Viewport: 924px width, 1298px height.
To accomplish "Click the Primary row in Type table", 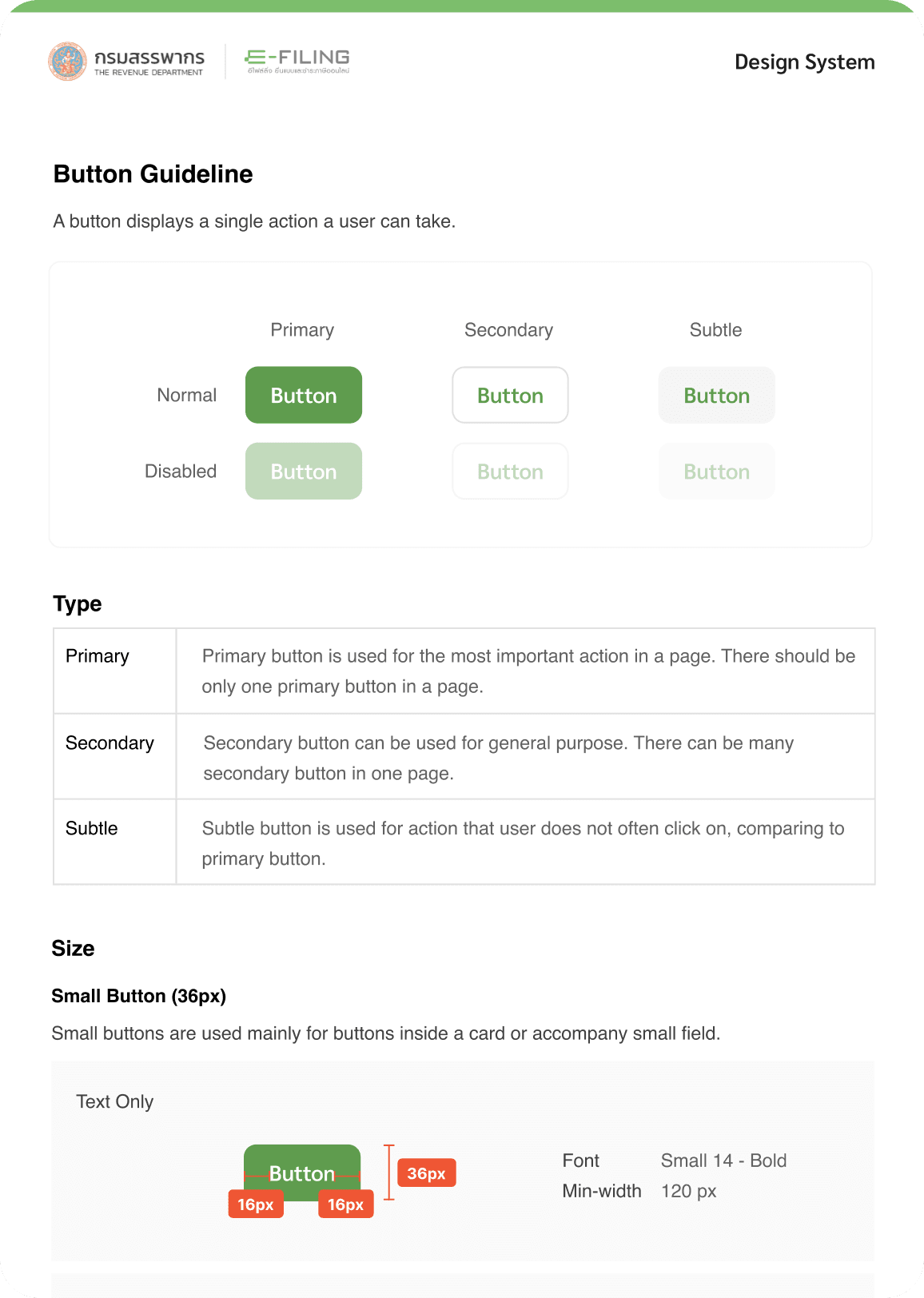I will click(x=464, y=671).
